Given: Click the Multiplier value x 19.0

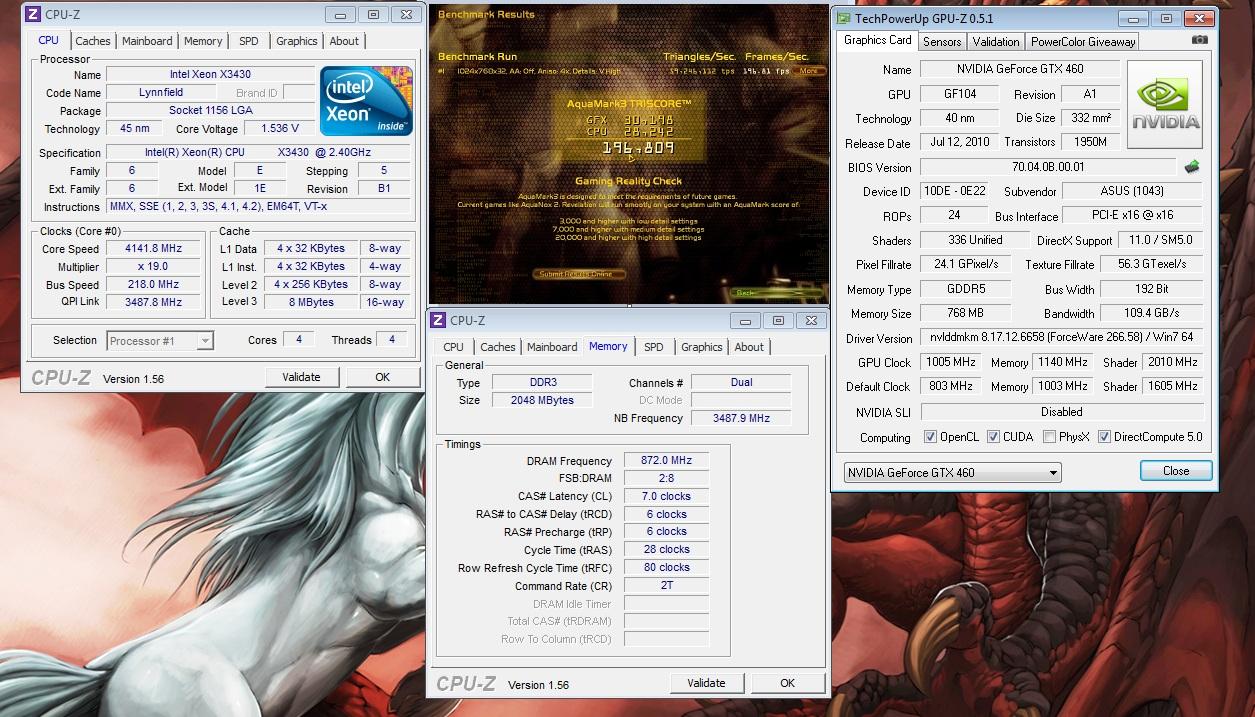Looking at the screenshot, I should click(x=154, y=267).
